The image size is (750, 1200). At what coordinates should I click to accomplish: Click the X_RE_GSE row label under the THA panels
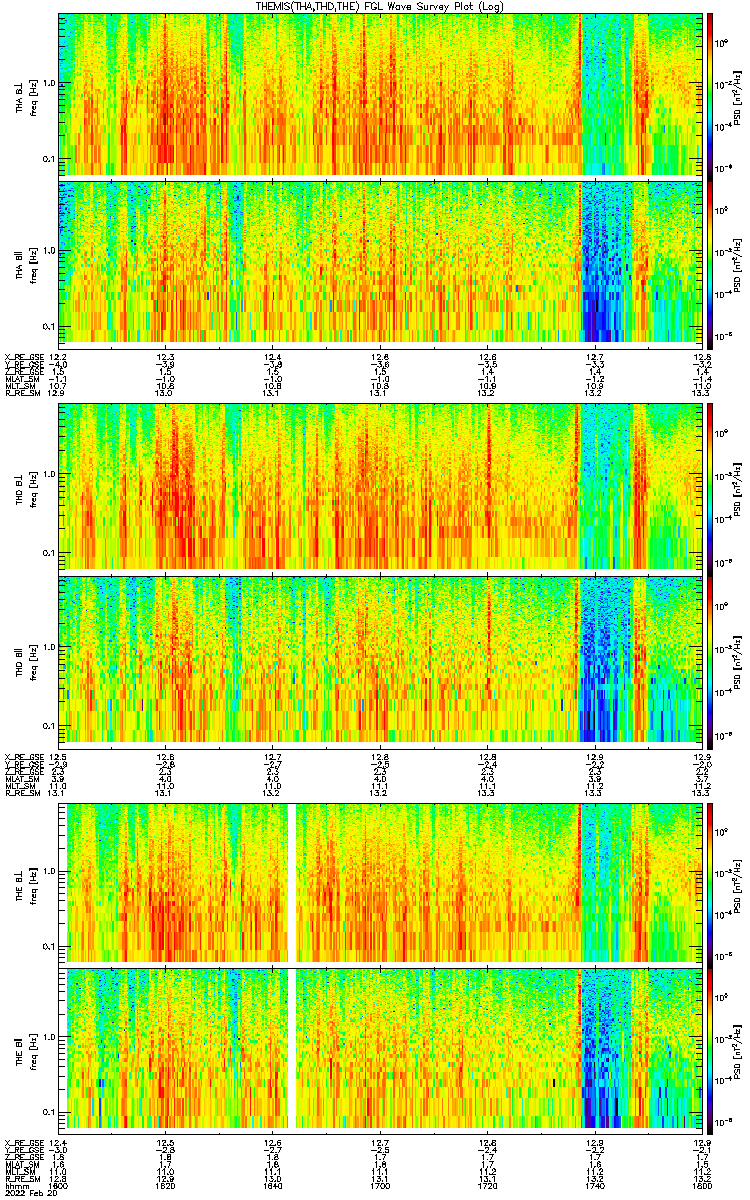22,356
